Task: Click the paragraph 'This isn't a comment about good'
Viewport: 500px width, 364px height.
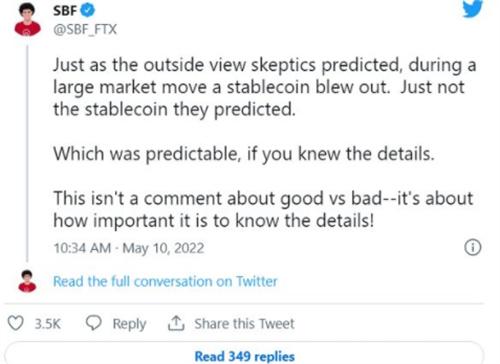Action: 263,209
